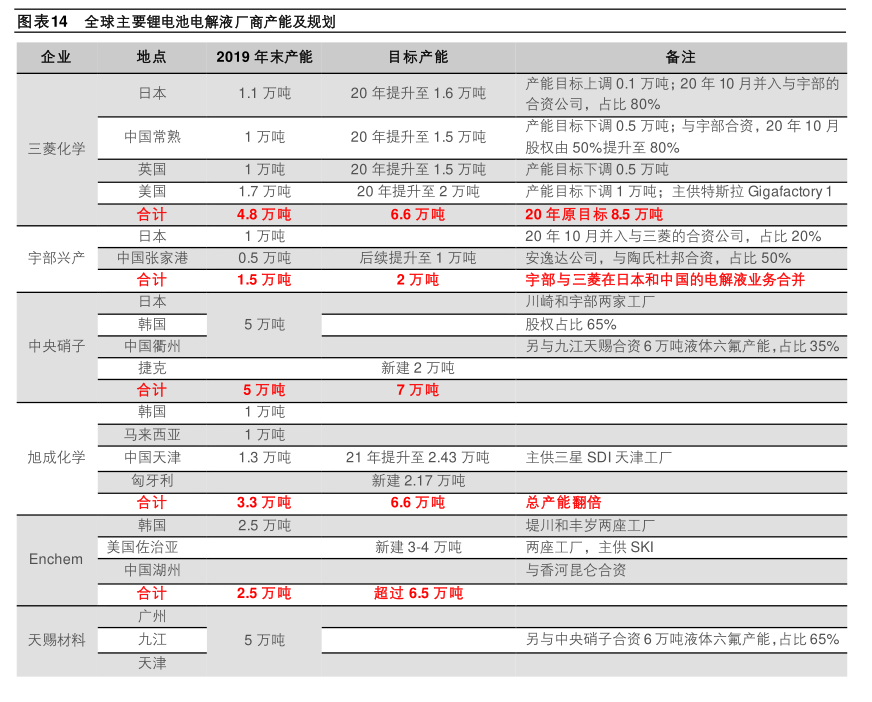Click the 中国张家港 location cell
Screen dimensions: 872x702
click(152, 258)
